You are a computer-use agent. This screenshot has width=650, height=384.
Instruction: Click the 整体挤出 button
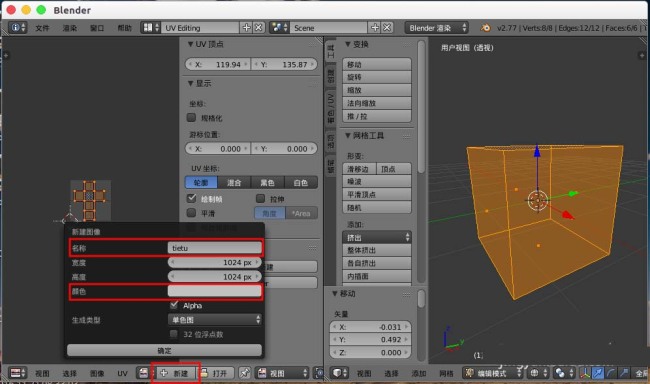[377, 250]
